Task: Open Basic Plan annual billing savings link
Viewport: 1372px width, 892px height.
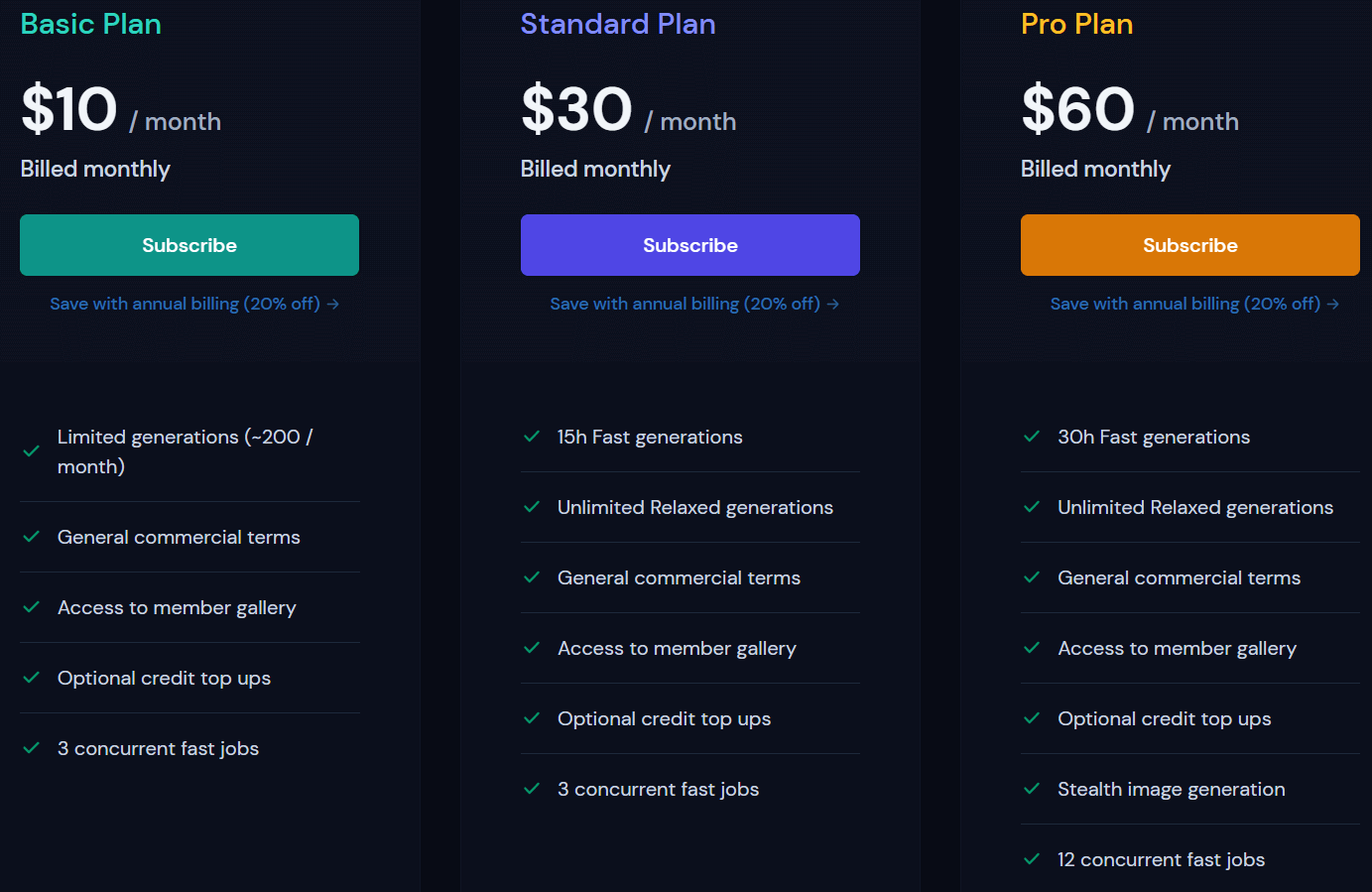Action: (185, 304)
